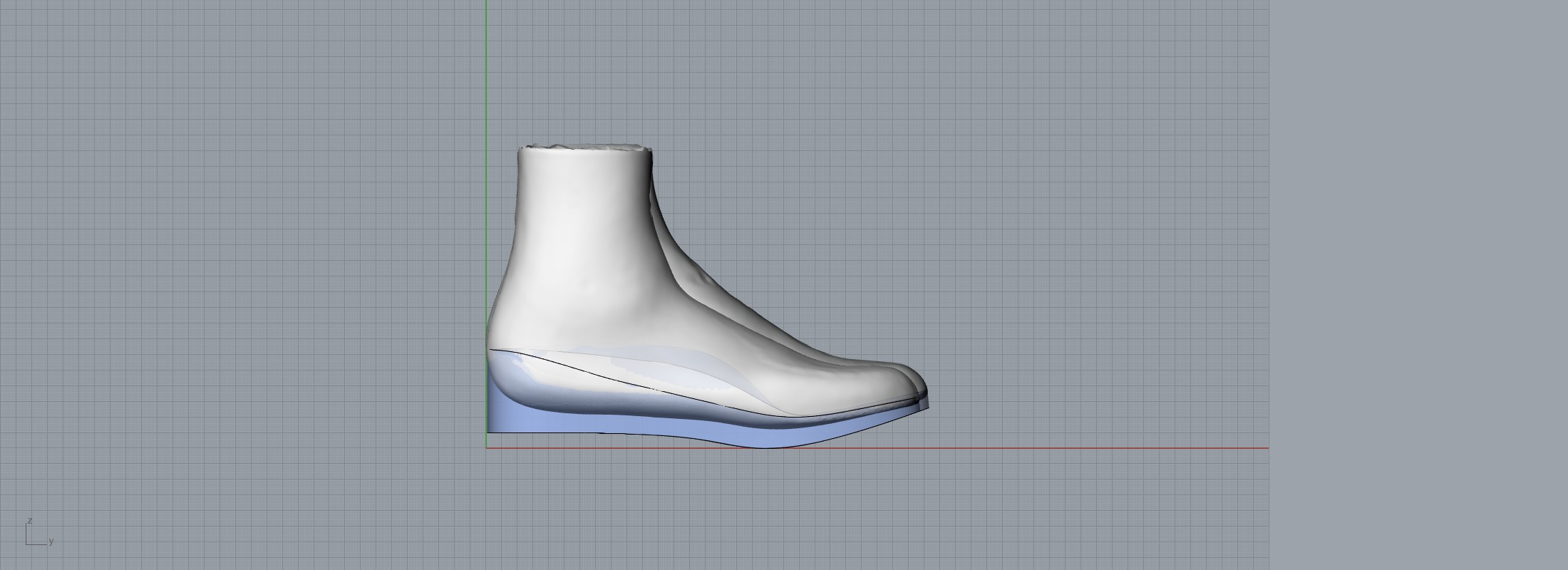Click the rough top opening of the leg scan
The width and height of the screenshot is (1568, 570).
tap(586, 147)
